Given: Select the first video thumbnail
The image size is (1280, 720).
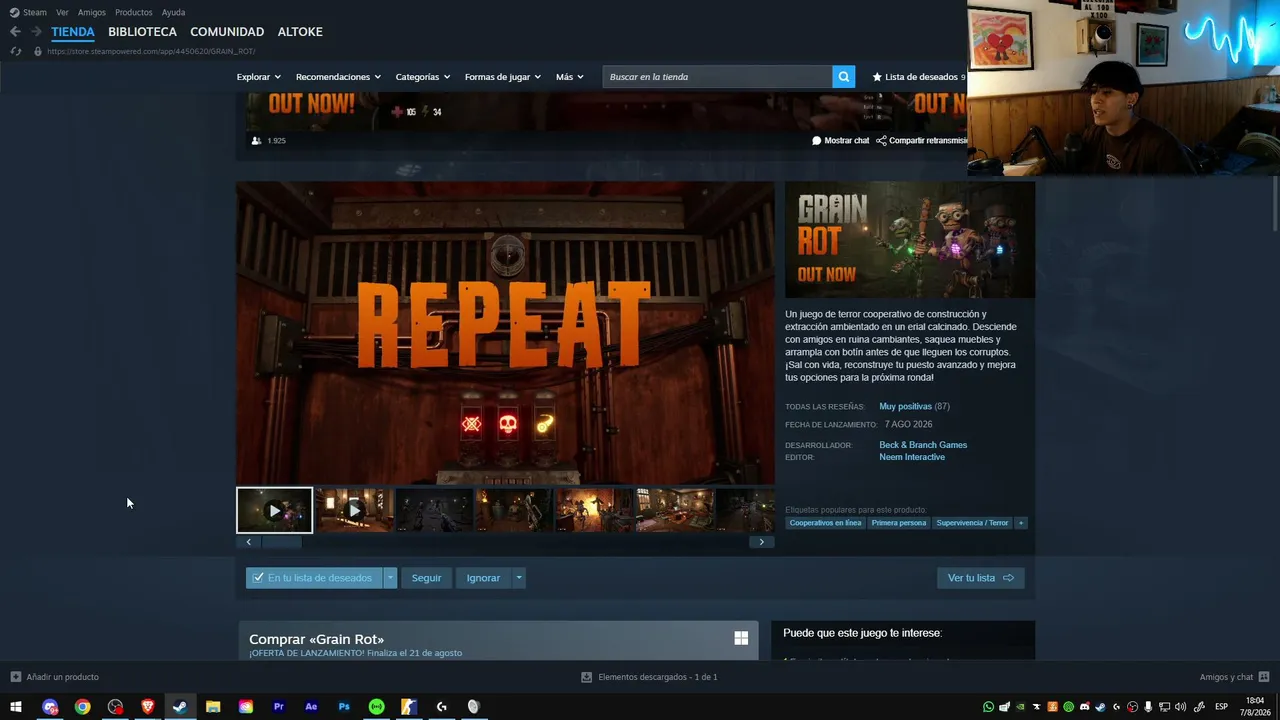Looking at the screenshot, I should coord(274,510).
